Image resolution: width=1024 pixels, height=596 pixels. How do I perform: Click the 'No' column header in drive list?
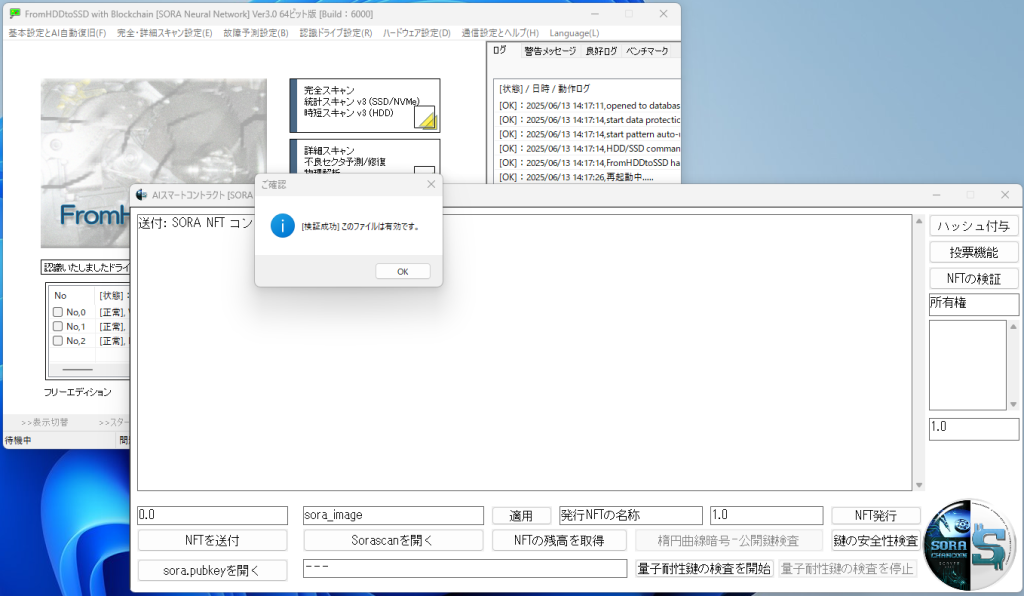(x=60, y=296)
